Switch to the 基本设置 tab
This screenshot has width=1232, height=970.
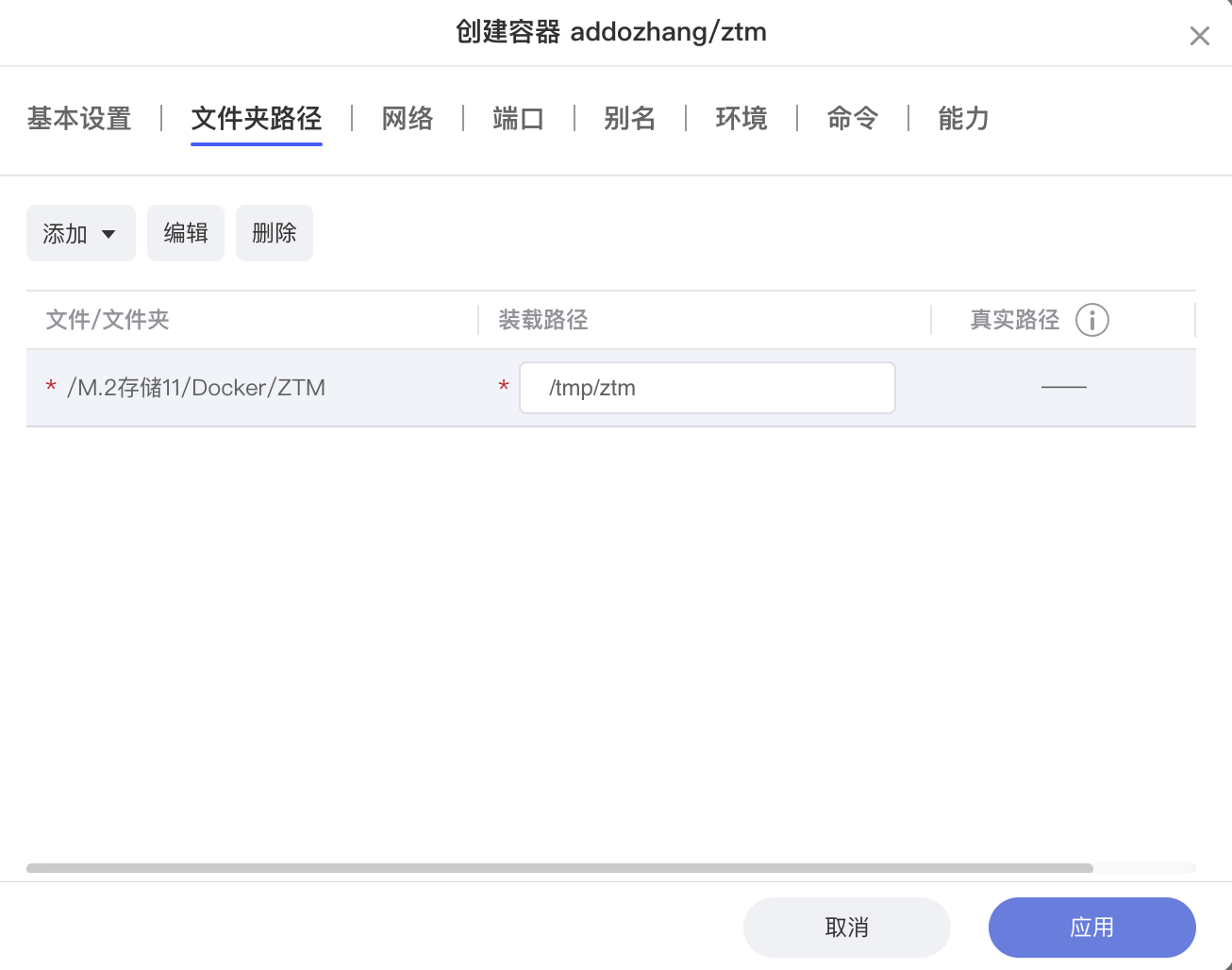click(x=78, y=119)
